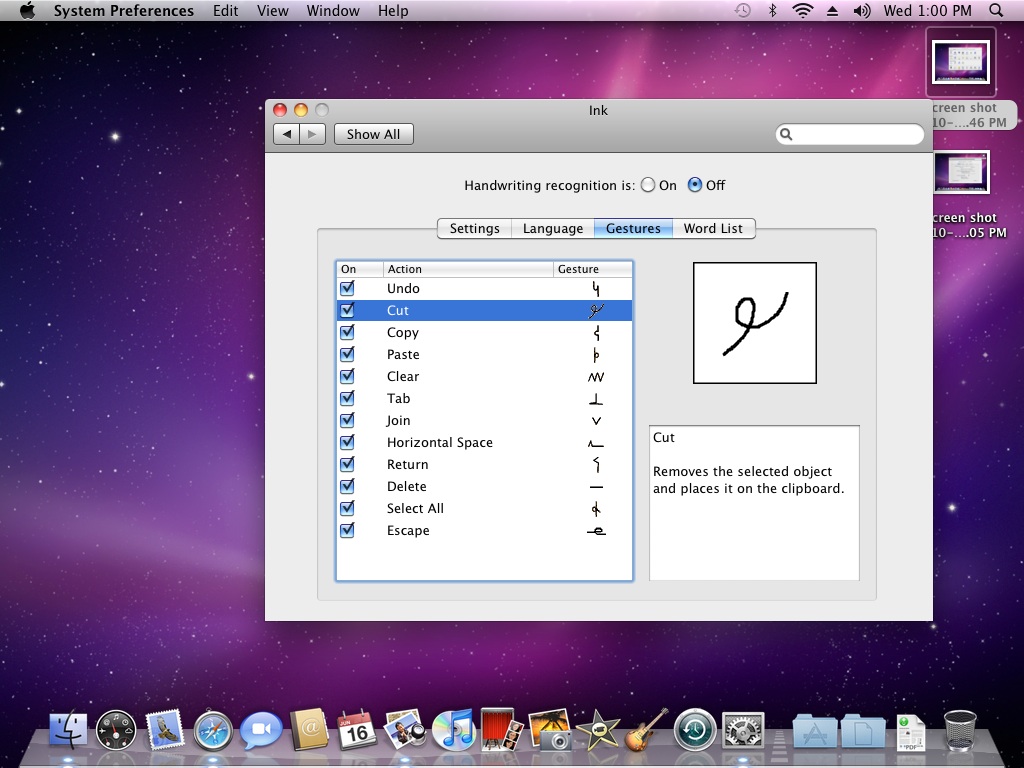This screenshot has height=768, width=1024.
Task: Open Finder from the dock
Action: click(68, 729)
